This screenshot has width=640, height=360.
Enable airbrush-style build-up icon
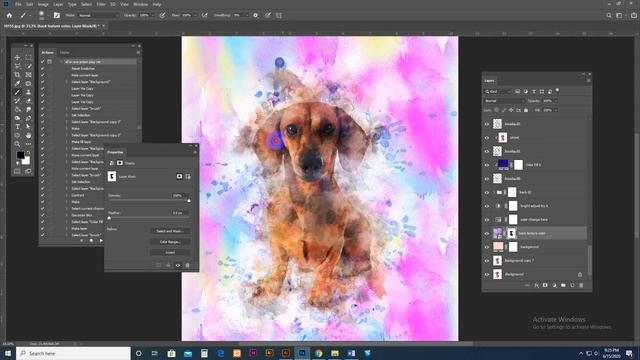tap(204, 15)
